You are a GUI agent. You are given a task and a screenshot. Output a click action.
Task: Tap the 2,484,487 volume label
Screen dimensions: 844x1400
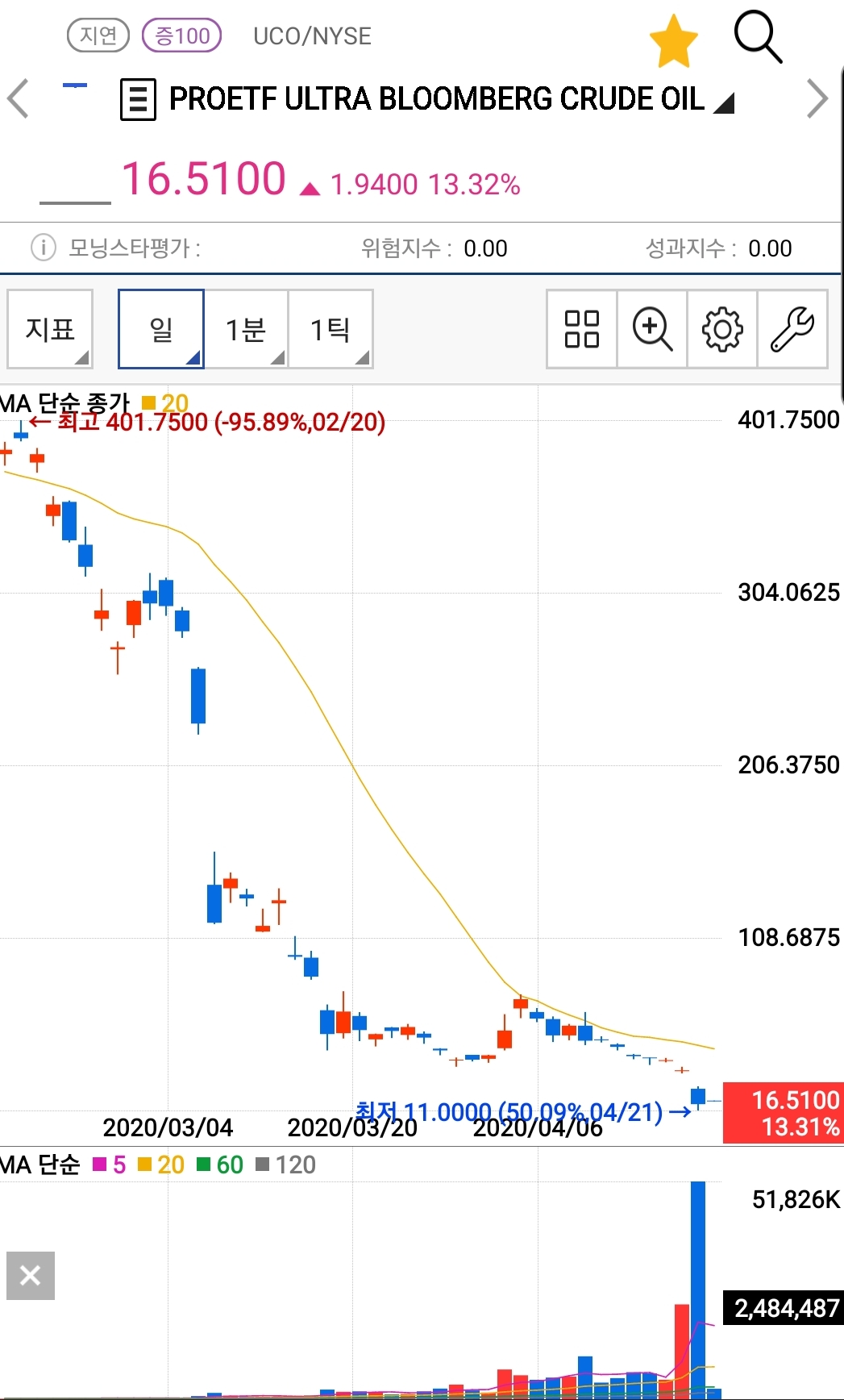pos(784,1308)
